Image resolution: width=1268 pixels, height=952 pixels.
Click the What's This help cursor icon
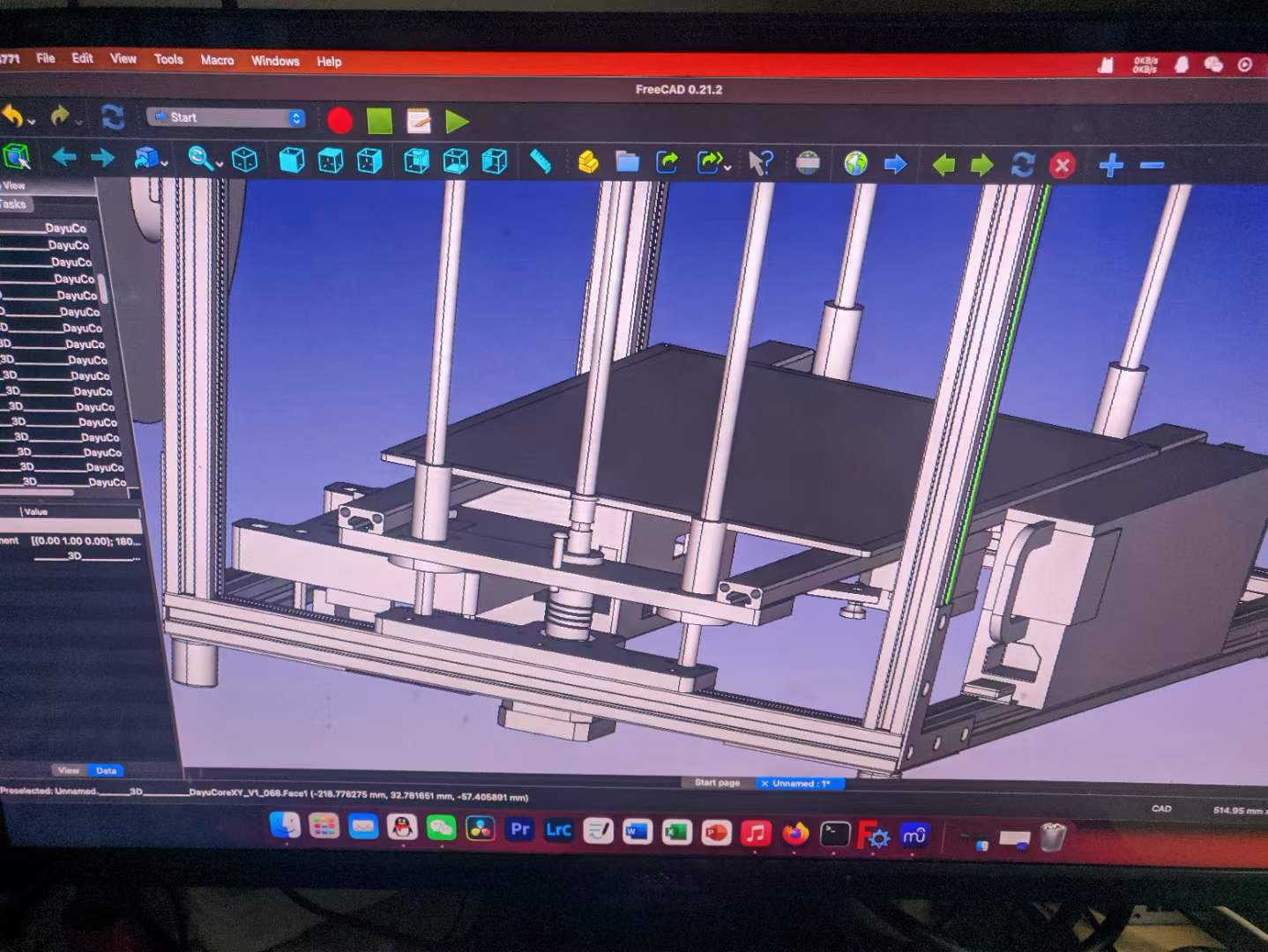(759, 163)
